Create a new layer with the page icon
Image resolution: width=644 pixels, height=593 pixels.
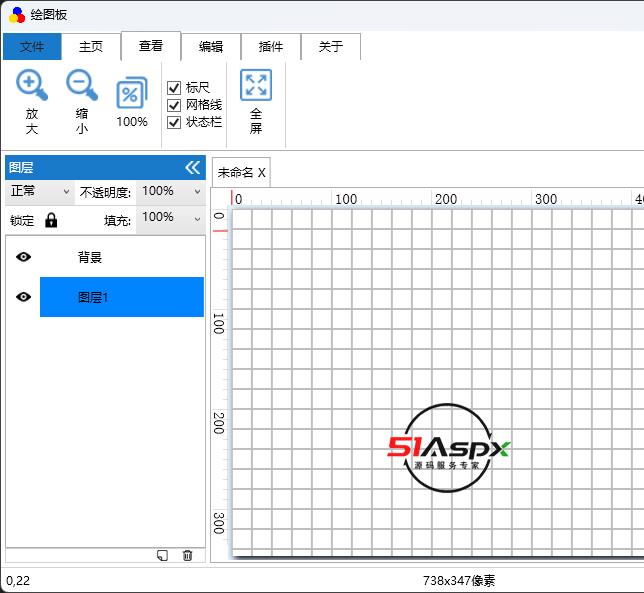point(162,556)
